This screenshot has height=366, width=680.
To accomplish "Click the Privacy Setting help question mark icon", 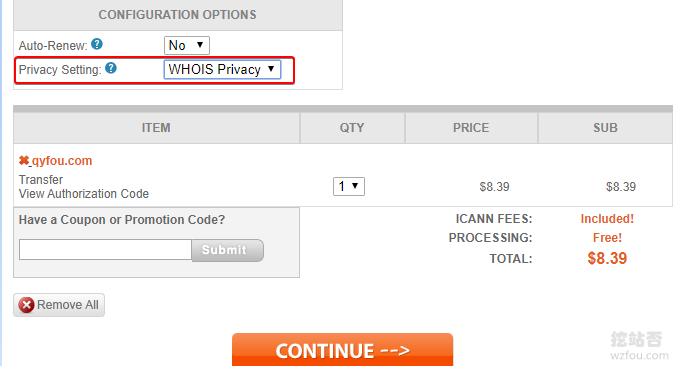I will (111, 68).
